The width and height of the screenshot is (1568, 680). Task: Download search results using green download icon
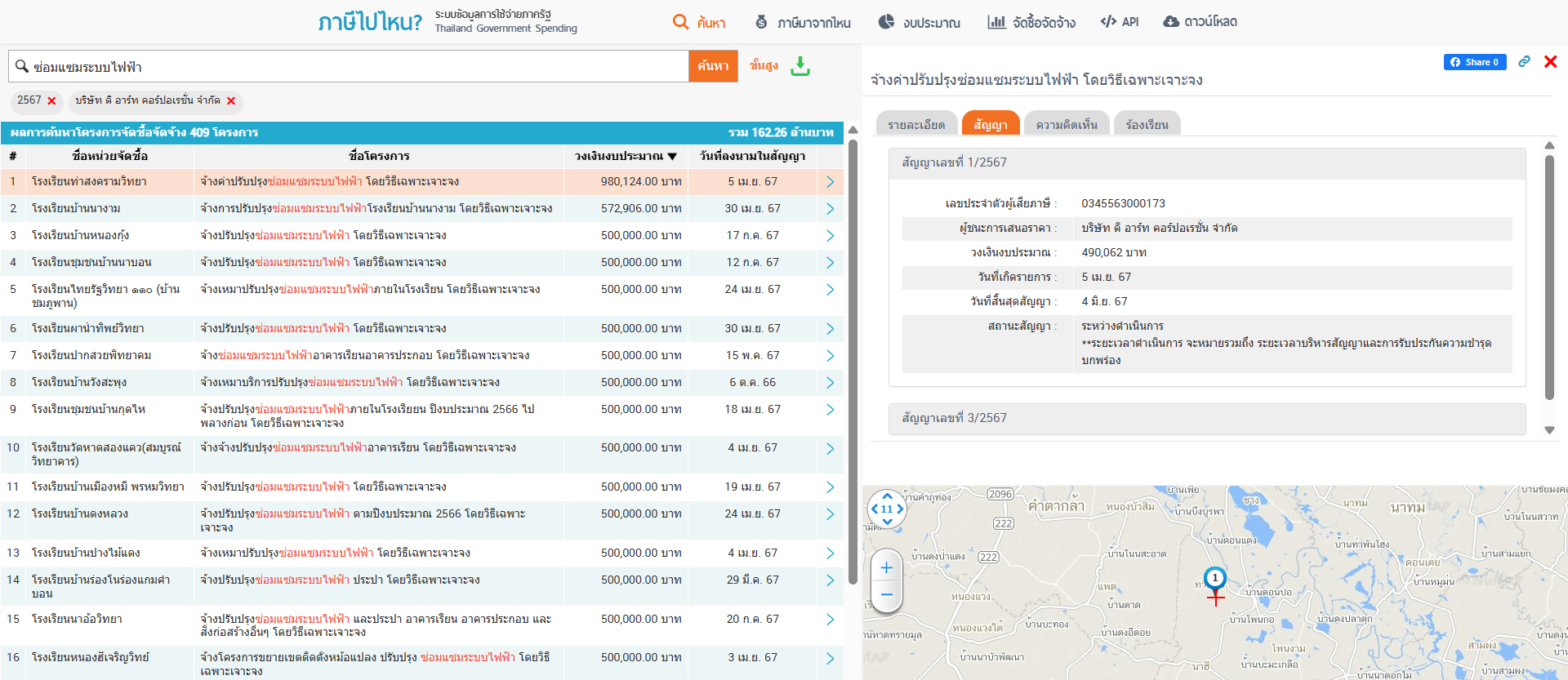click(800, 66)
